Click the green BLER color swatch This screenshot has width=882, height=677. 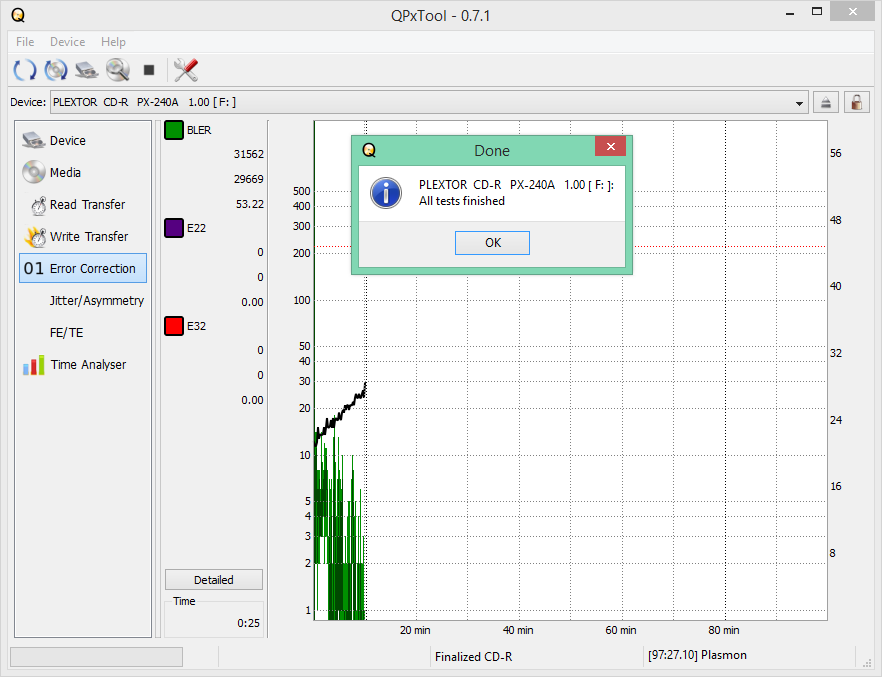[174, 130]
